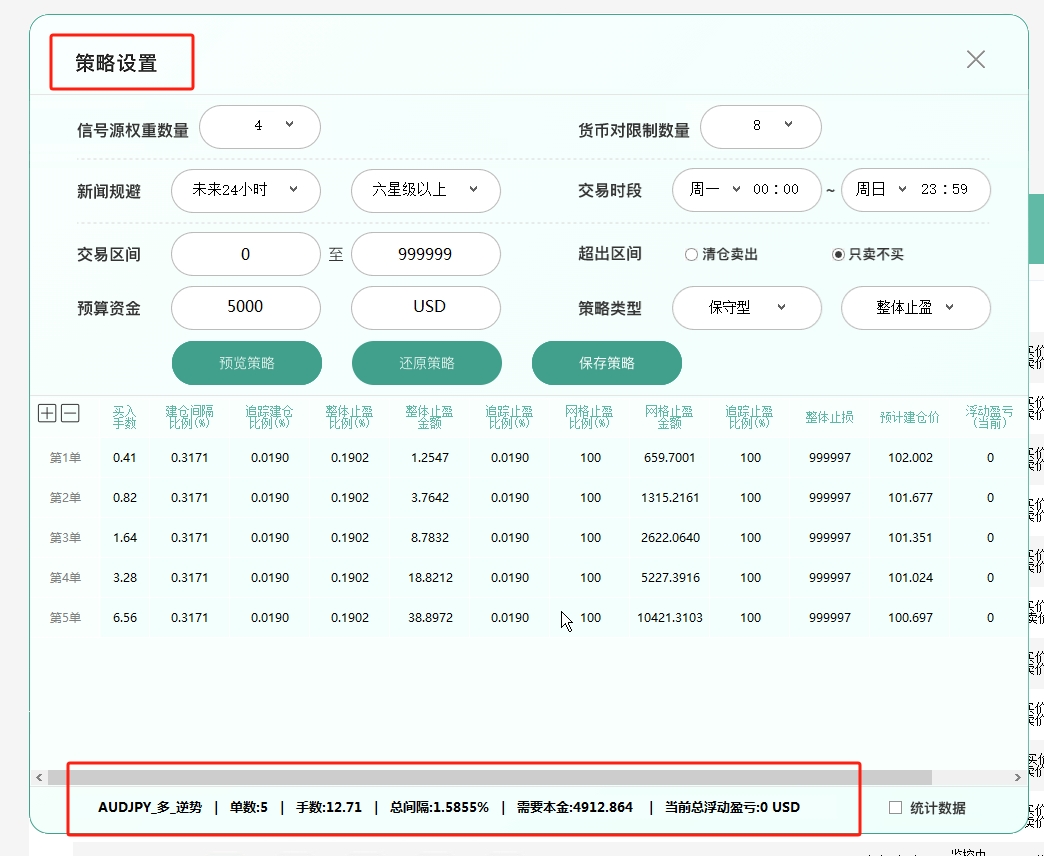
Task: Select the 第2单 row label
Action: point(65,498)
